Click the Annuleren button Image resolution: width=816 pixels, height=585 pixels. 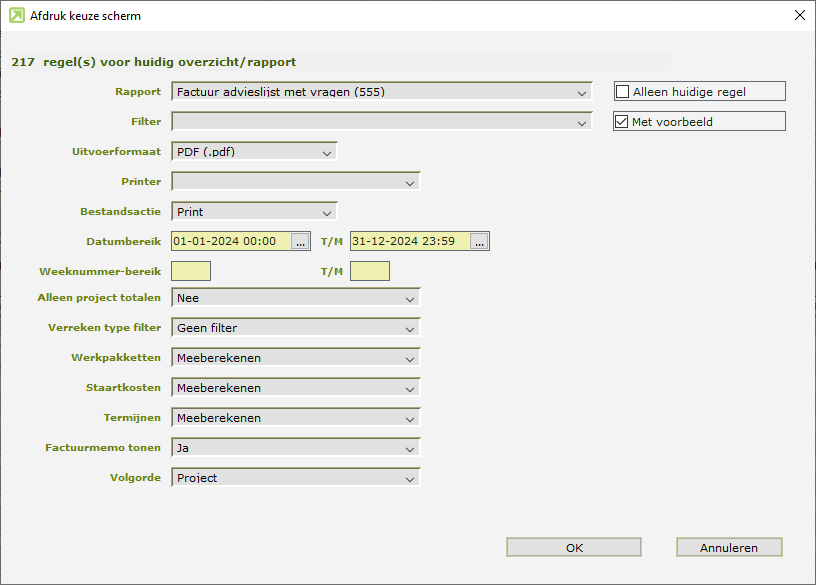tap(728, 547)
